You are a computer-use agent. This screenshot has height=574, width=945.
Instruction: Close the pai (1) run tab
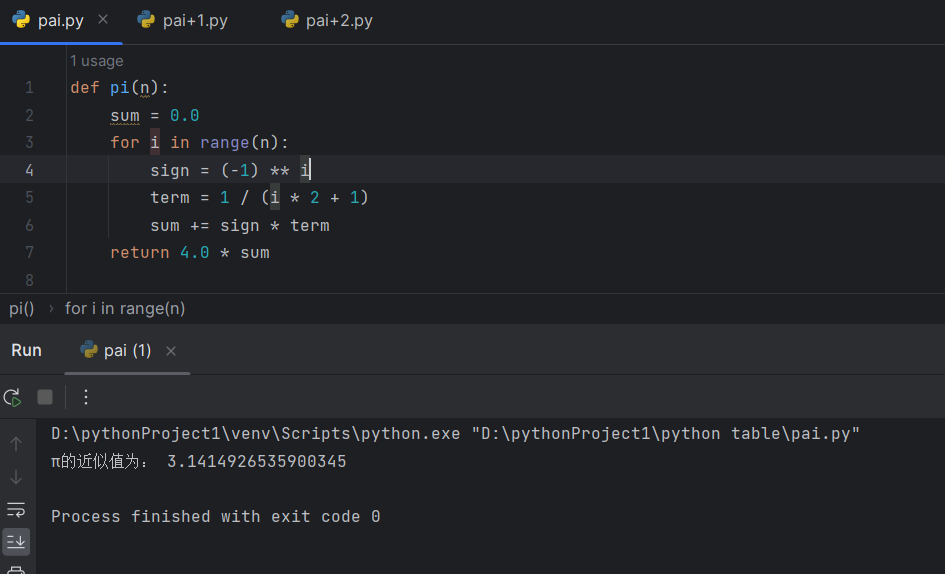pos(171,351)
